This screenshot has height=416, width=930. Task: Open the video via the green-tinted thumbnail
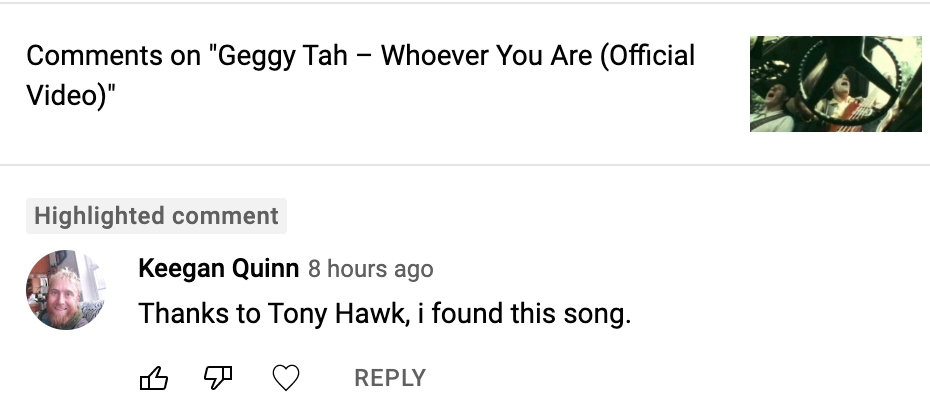836,84
